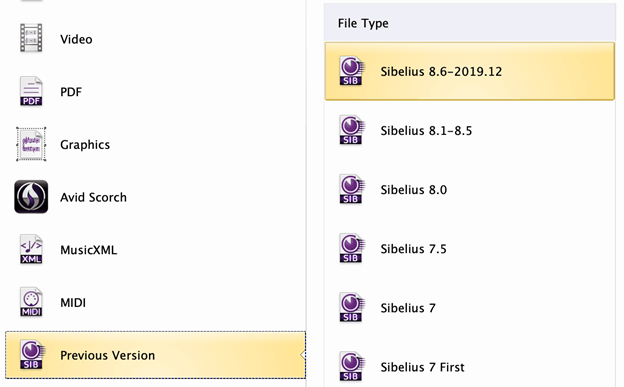This screenshot has height=387, width=624.
Task: Click the Video filmstrip icon
Action: [x=31, y=38]
